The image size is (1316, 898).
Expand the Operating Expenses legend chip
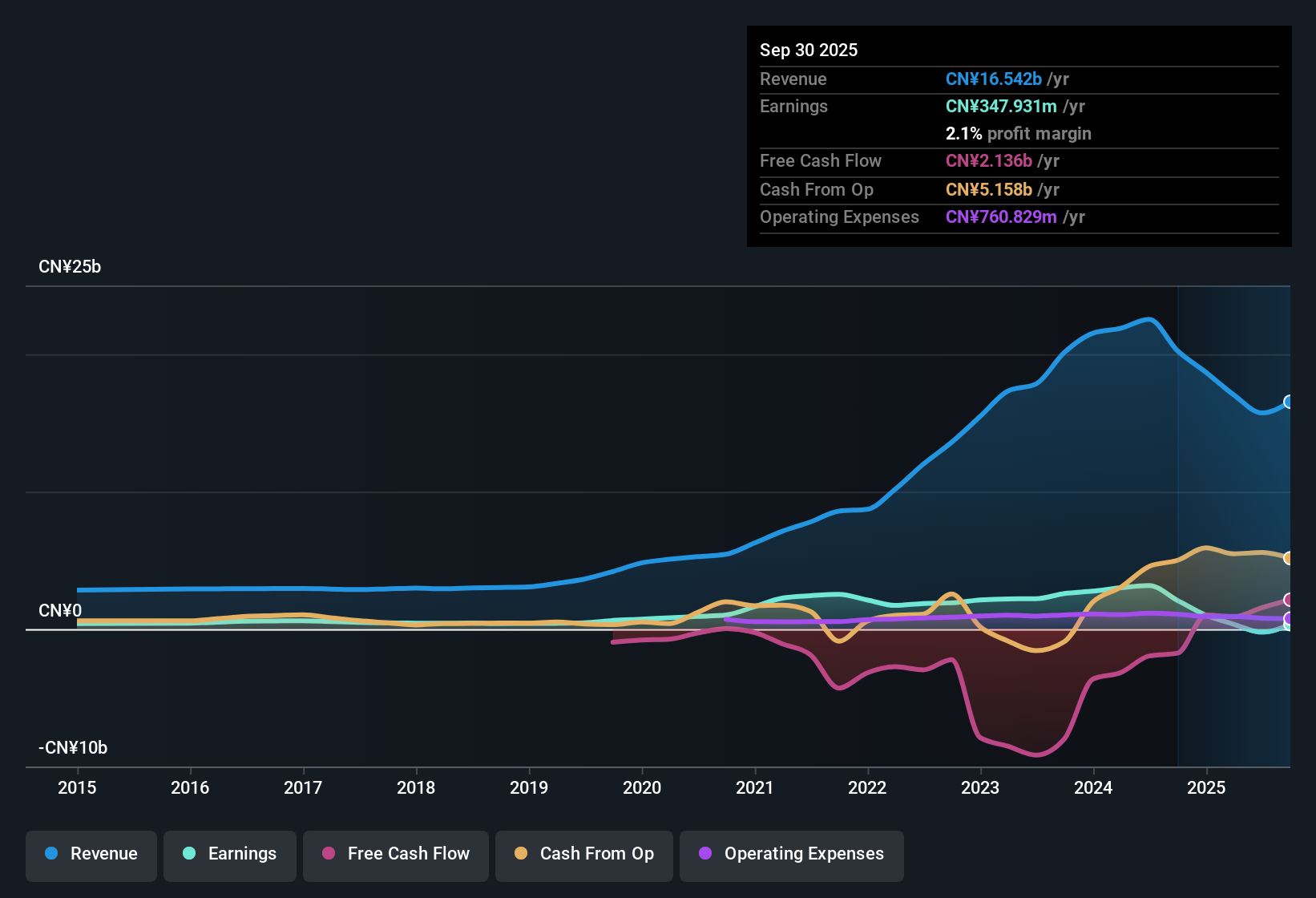pos(791,854)
